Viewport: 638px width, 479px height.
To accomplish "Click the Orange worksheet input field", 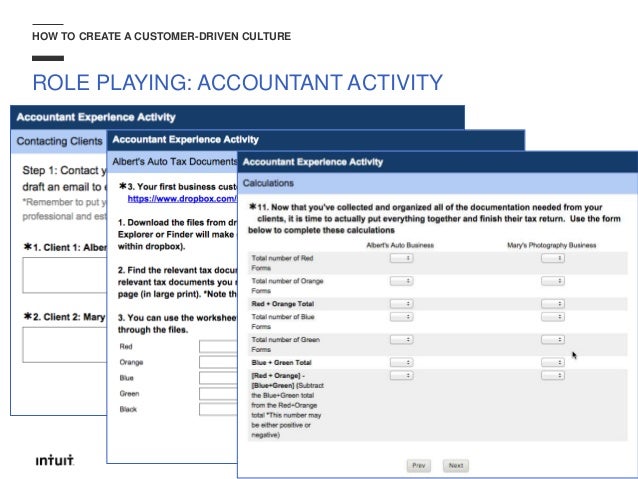I will [218, 362].
